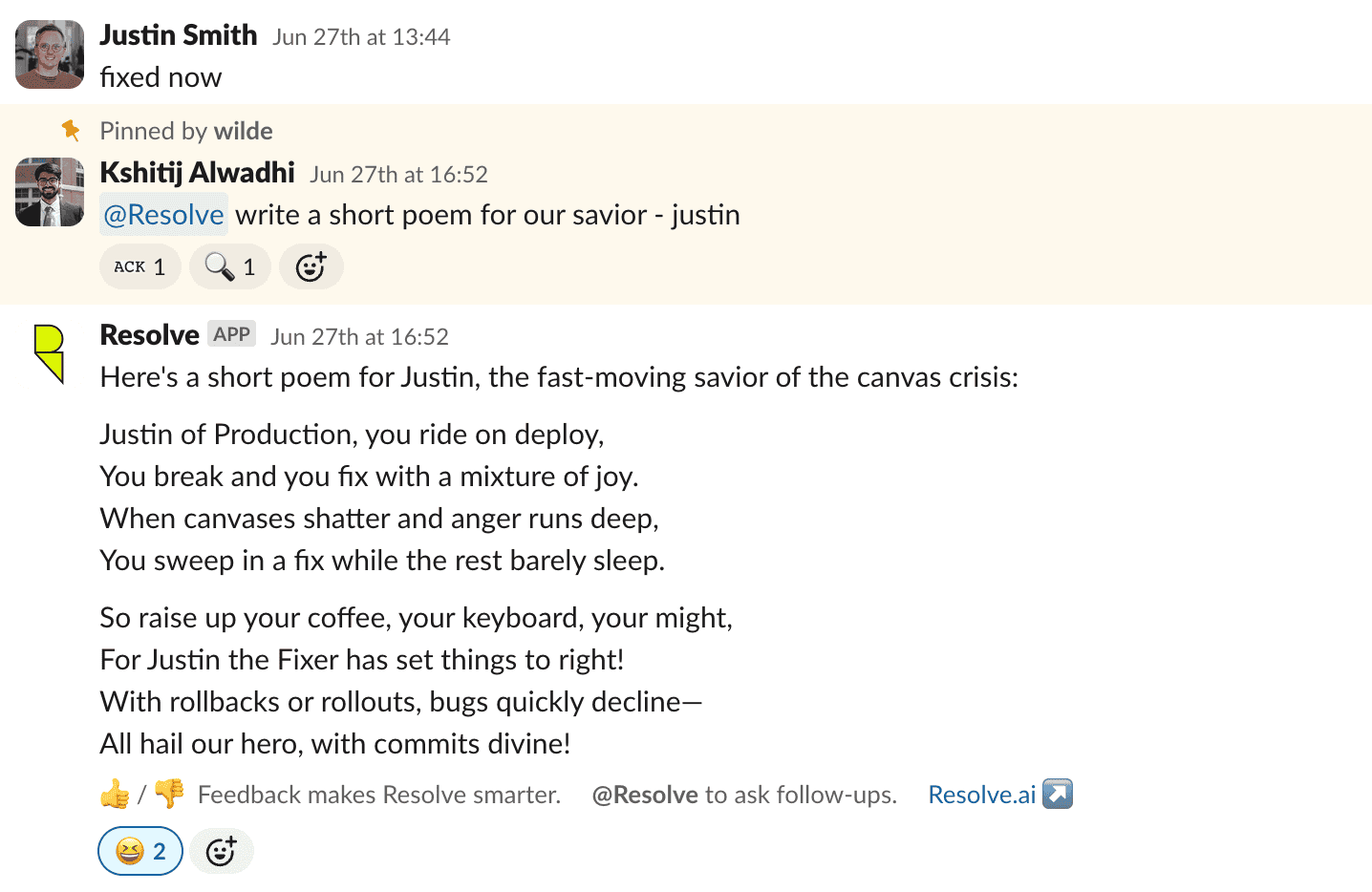Toggle the laughing emoji reaction
This screenshot has height=892, width=1372.
pyautogui.click(x=140, y=851)
